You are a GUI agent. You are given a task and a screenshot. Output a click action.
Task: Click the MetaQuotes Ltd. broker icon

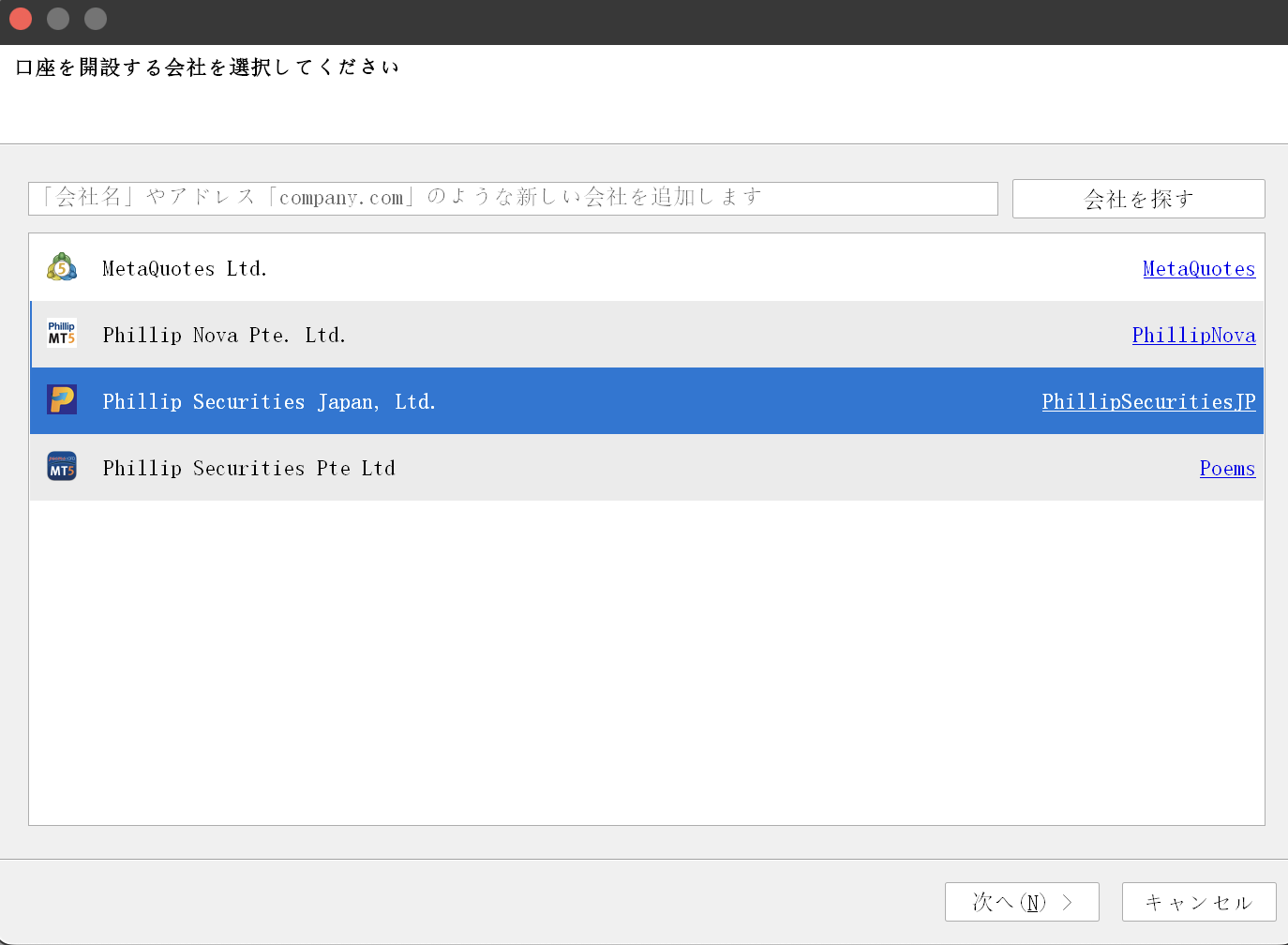(62, 268)
